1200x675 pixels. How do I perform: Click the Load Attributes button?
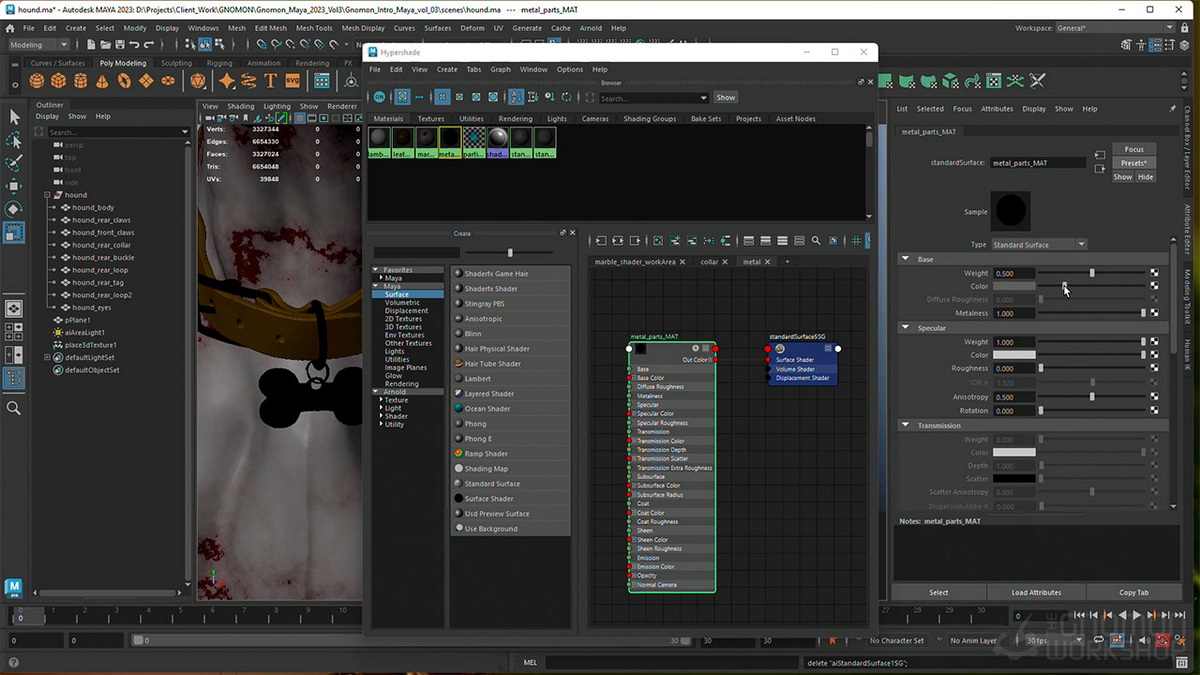(1036, 592)
